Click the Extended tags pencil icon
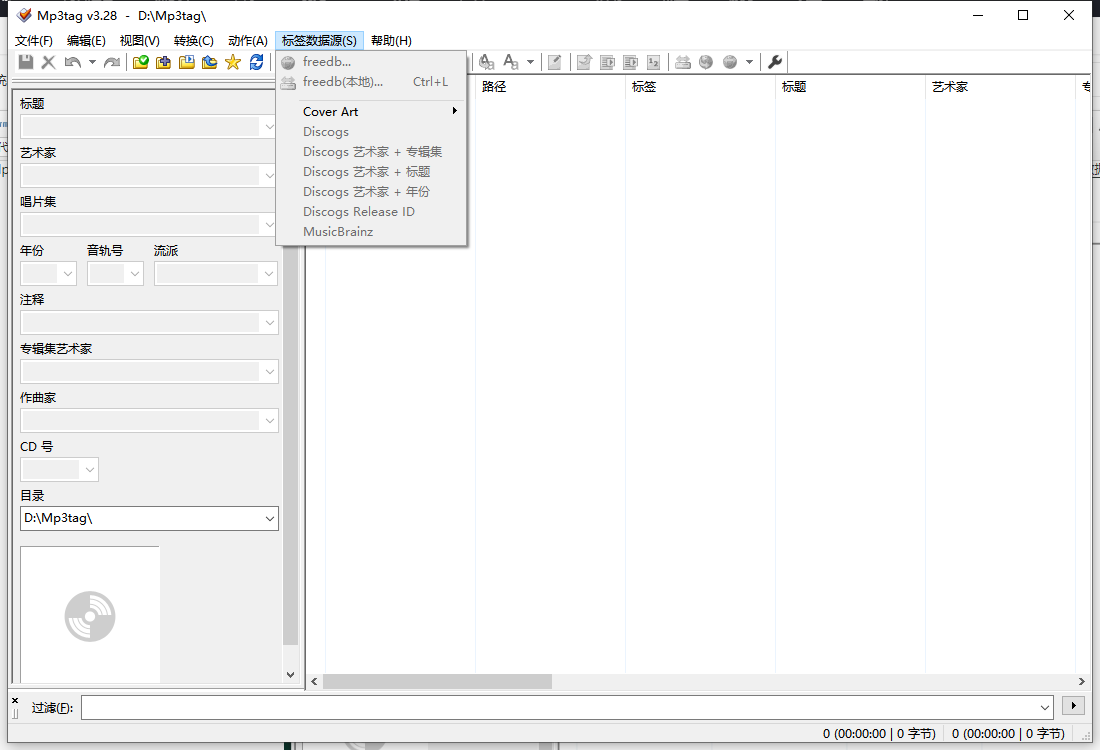 pyautogui.click(x=554, y=62)
